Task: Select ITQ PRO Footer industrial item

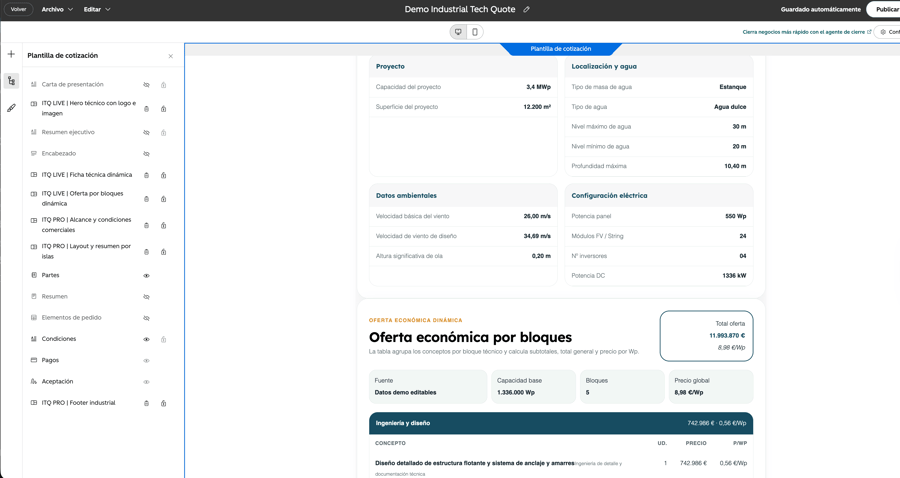Action: pyautogui.click(x=79, y=403)
